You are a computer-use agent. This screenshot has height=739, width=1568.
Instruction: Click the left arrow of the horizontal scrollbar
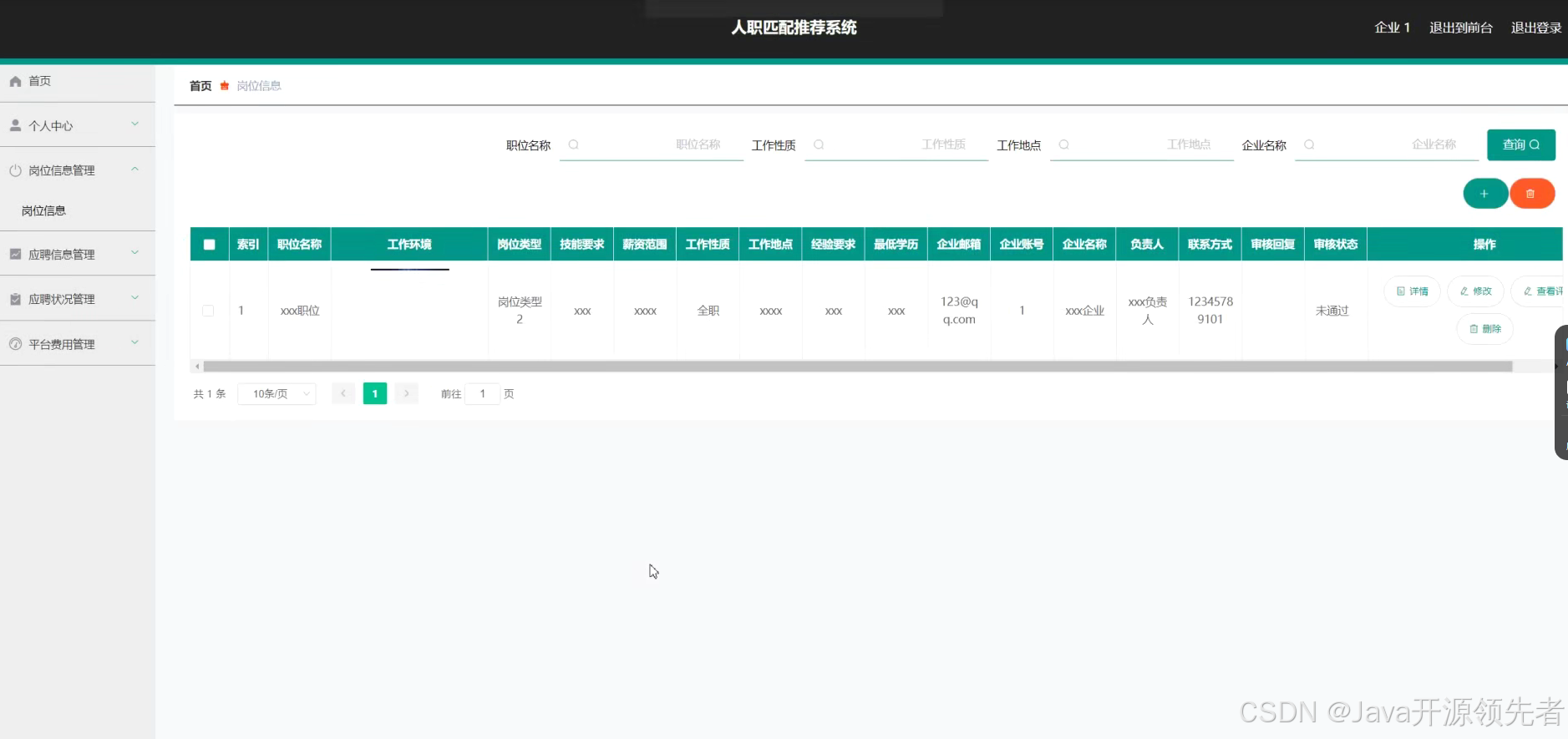click(197, 367)
